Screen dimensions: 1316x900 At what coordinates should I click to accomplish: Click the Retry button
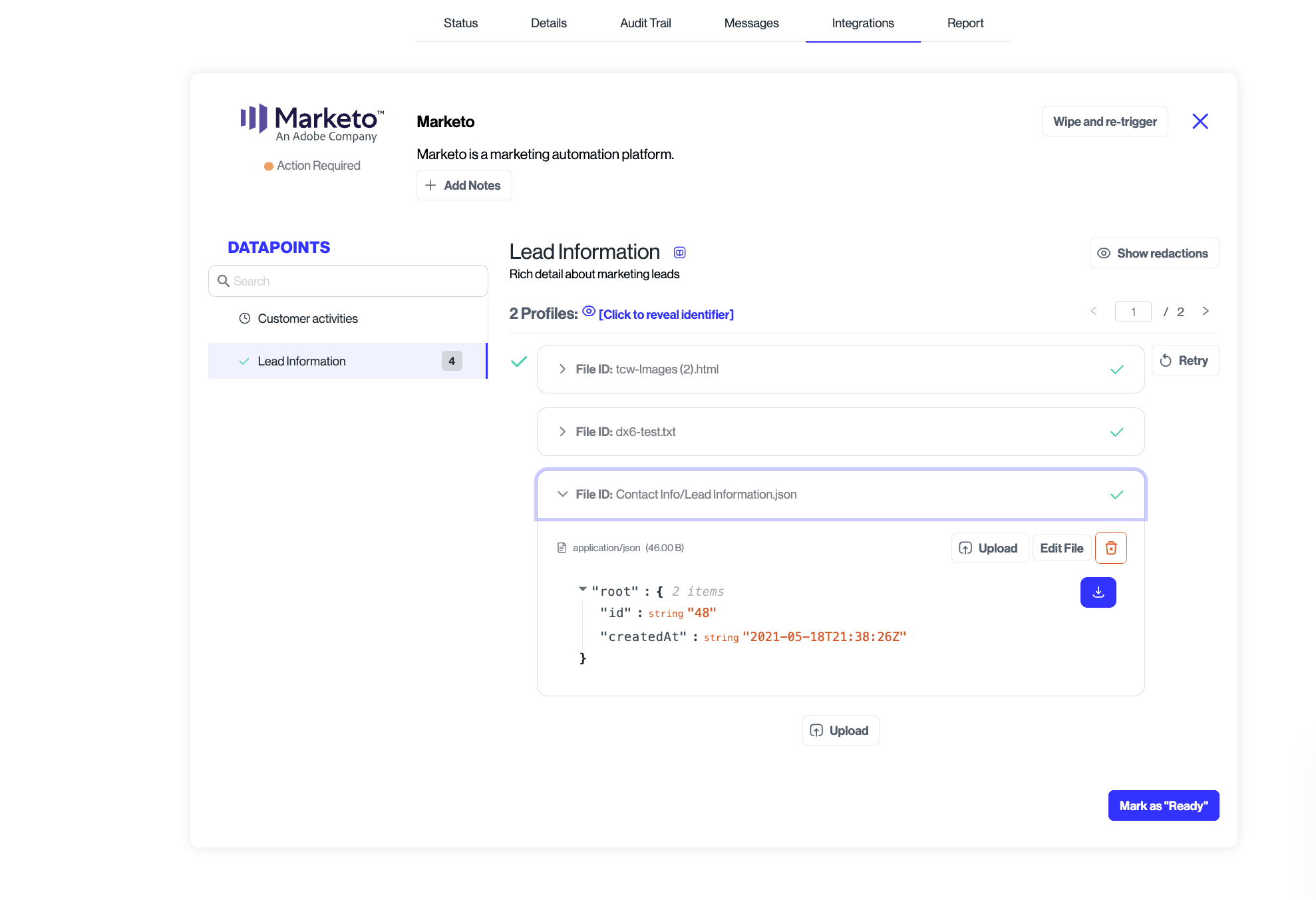[1185, 360]
